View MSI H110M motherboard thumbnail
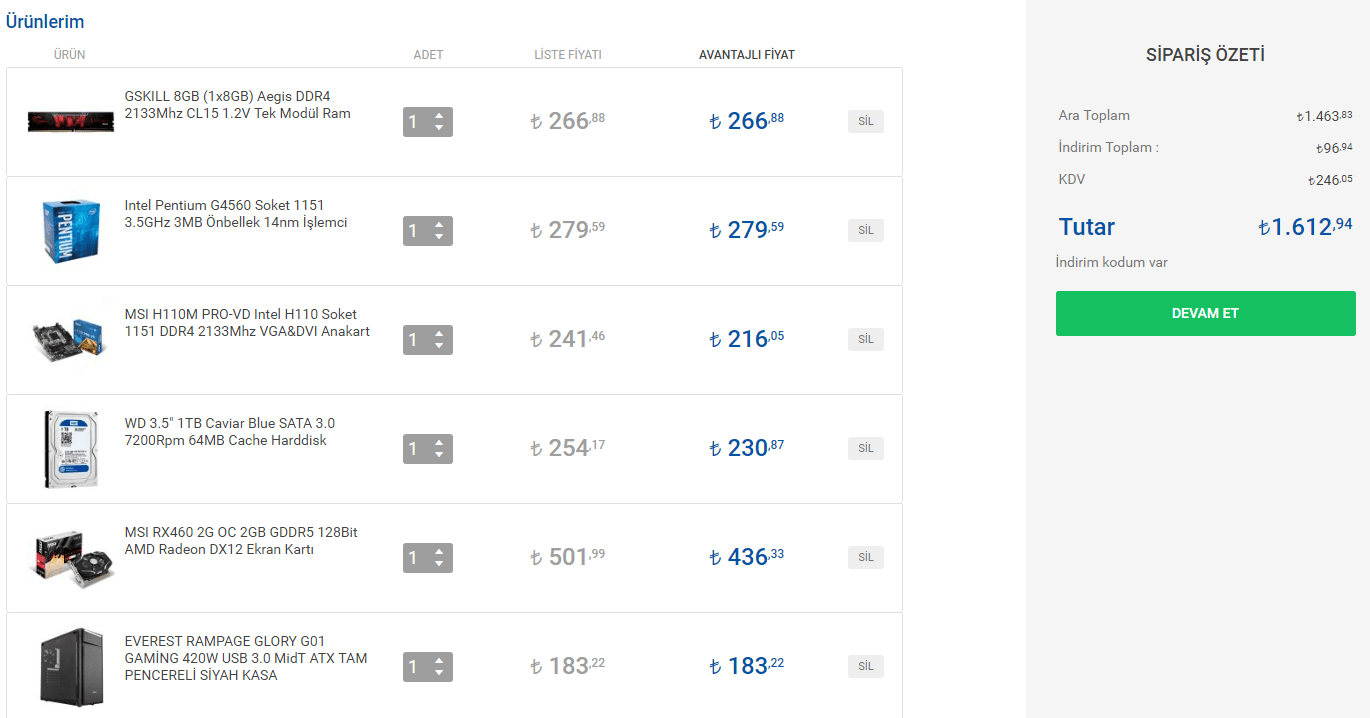Screen dimensions: 1370x718 click(71, 340)
